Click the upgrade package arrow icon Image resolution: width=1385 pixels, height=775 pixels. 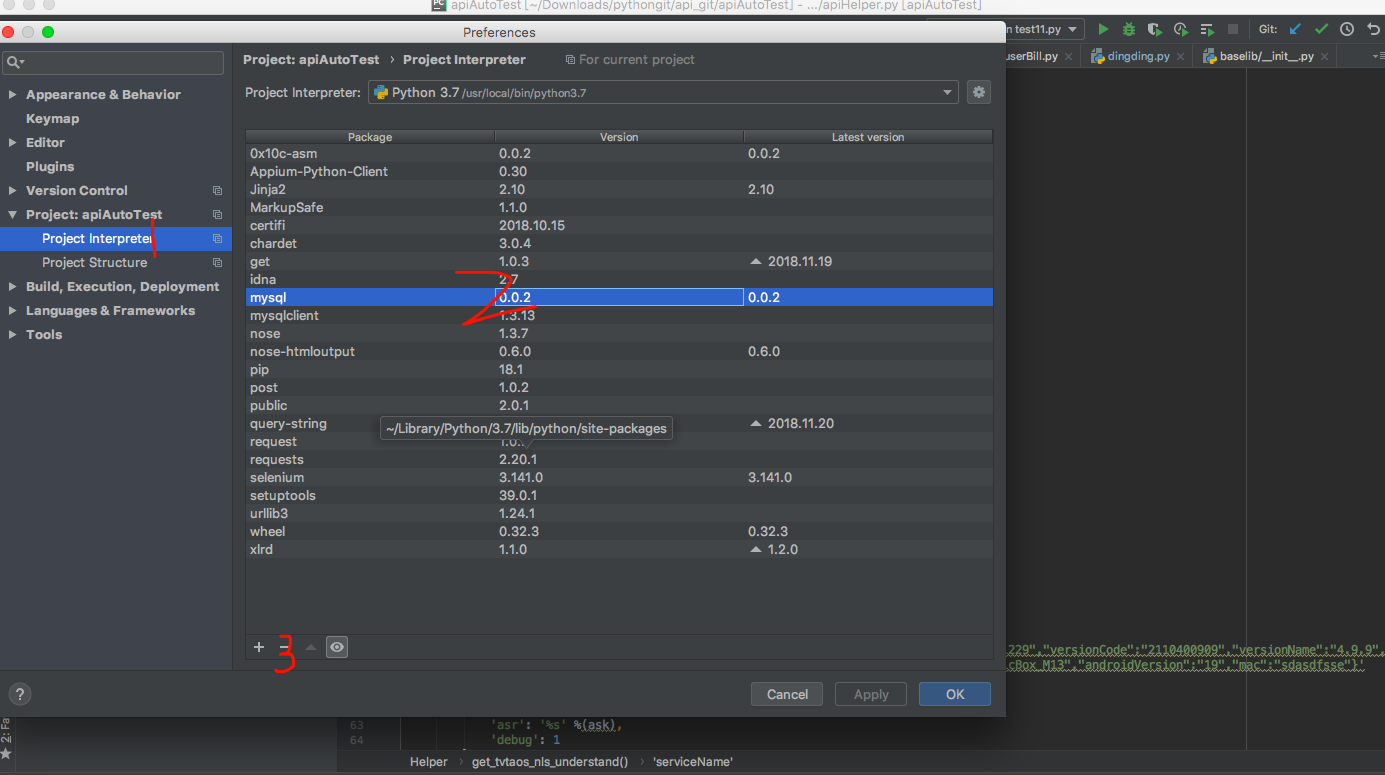tap(311, 647)
